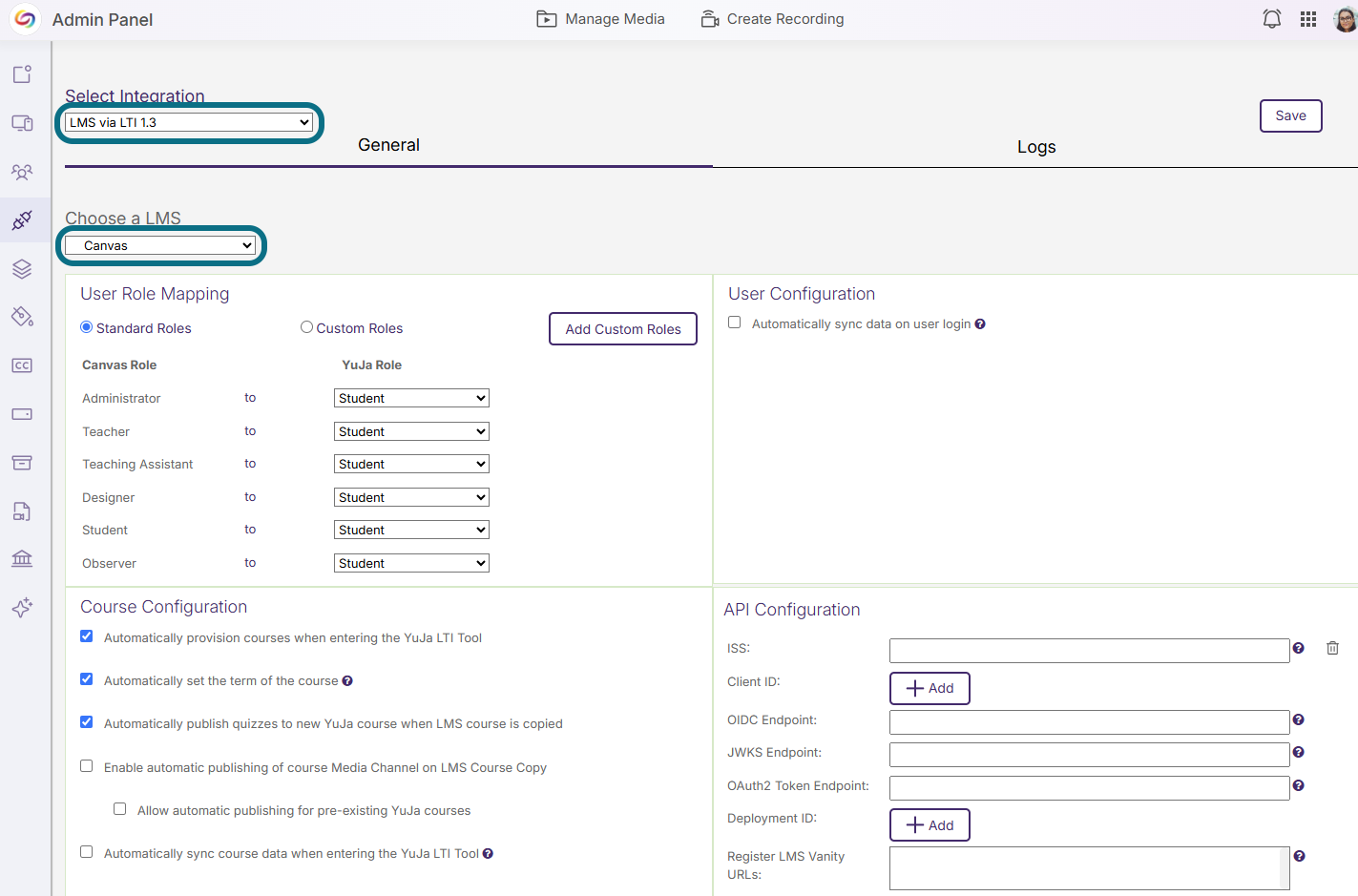1358x896 pixels.
Task: Click the Manage Media video icon
Action: pos(546,19)
